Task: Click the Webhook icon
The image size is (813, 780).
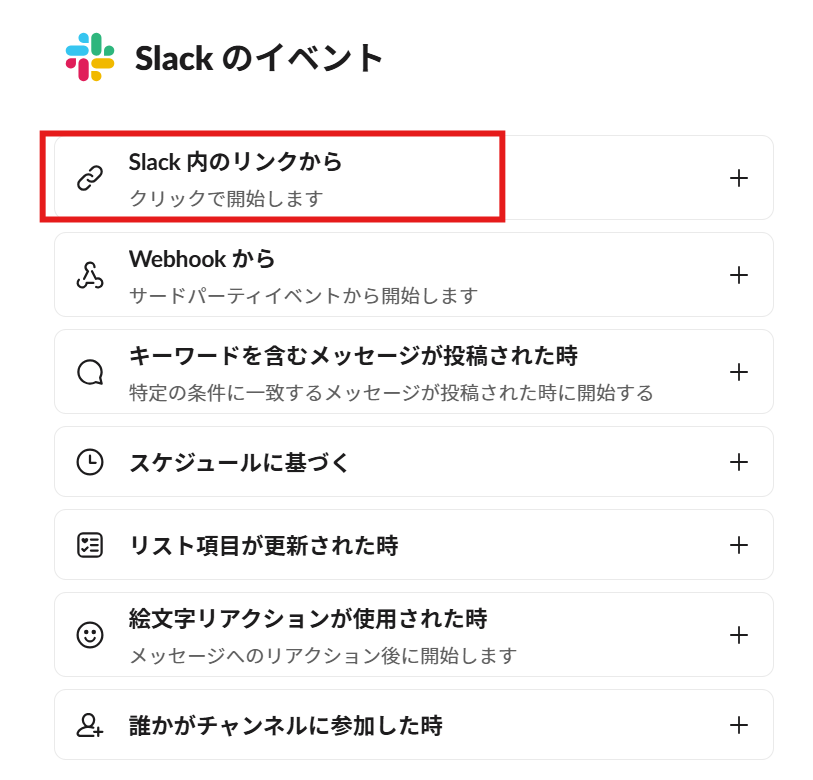Action: (90, 275)
